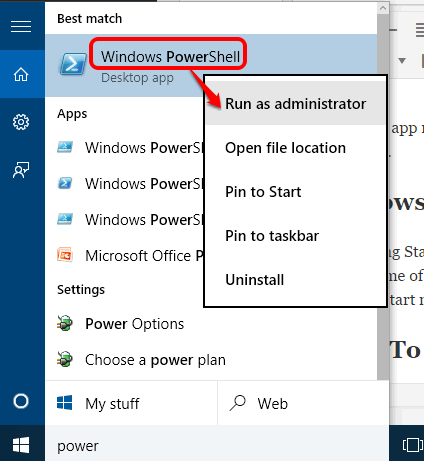Click the Task View taskbar icon
This screenshot has width=424, height=461.
coord(412,445)
